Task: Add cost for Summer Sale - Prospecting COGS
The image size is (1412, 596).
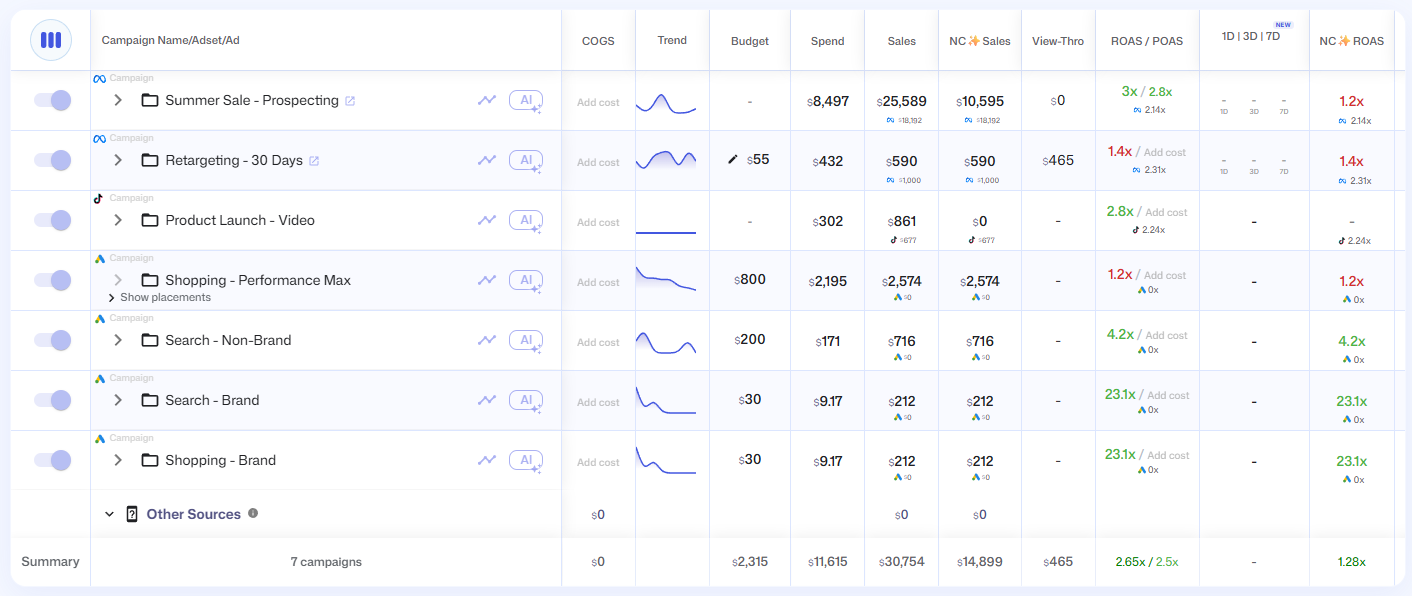Action: (x=598, y=102)
